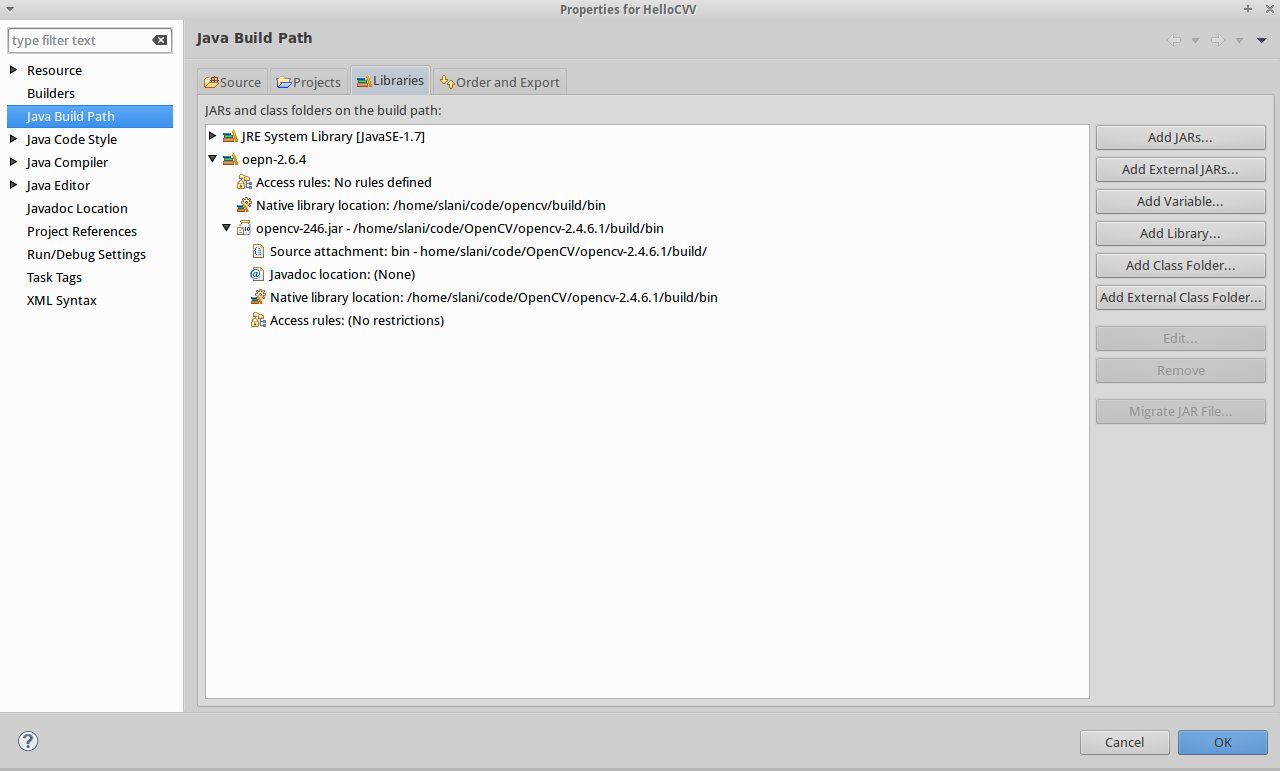
Task: Click the opencv/build/bin native library icon
Action: point(244,205)
